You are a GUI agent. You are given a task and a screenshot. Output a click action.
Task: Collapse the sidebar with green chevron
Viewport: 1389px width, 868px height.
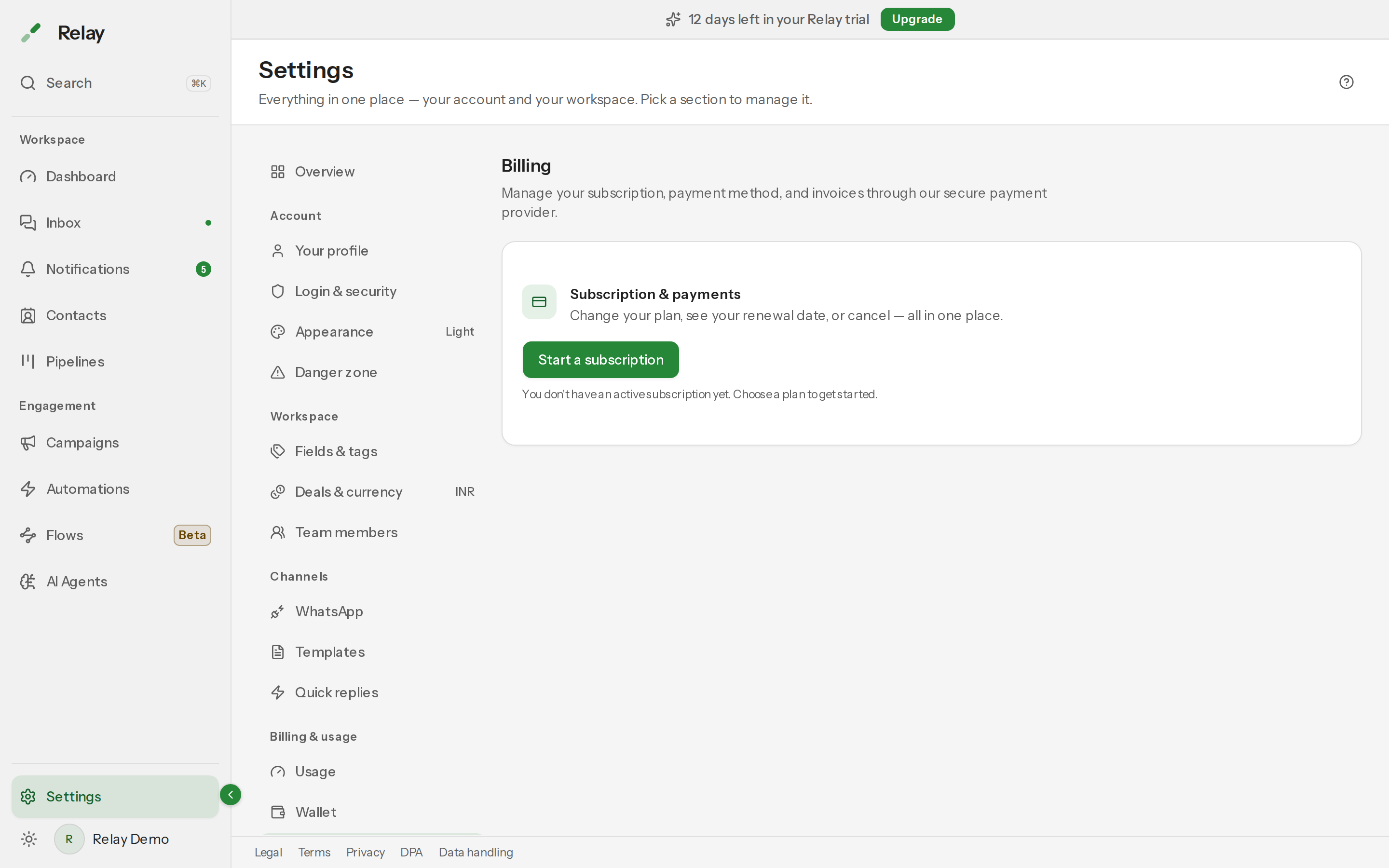230,795
